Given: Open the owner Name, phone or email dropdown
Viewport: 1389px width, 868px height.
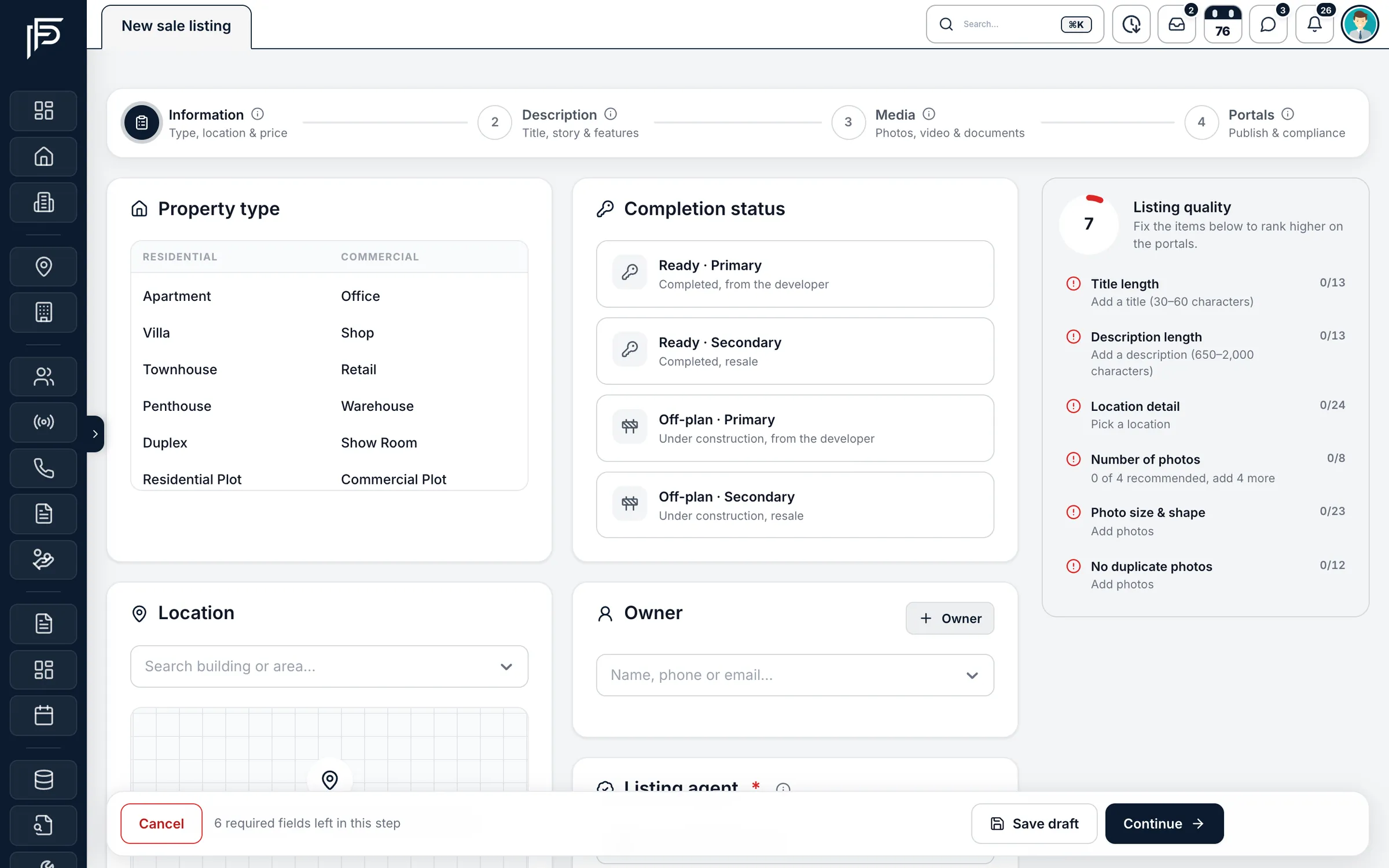Looking at the screenshot, I should pyautogui.click(x=795, y=675).
